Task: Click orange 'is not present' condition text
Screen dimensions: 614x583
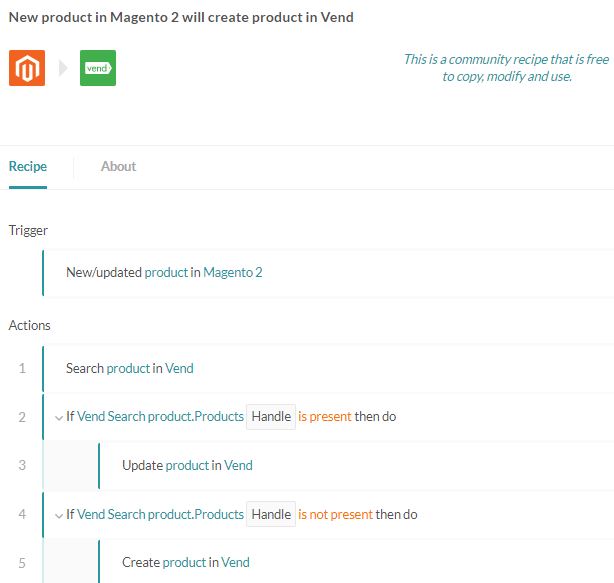Action: click(335, 514)
